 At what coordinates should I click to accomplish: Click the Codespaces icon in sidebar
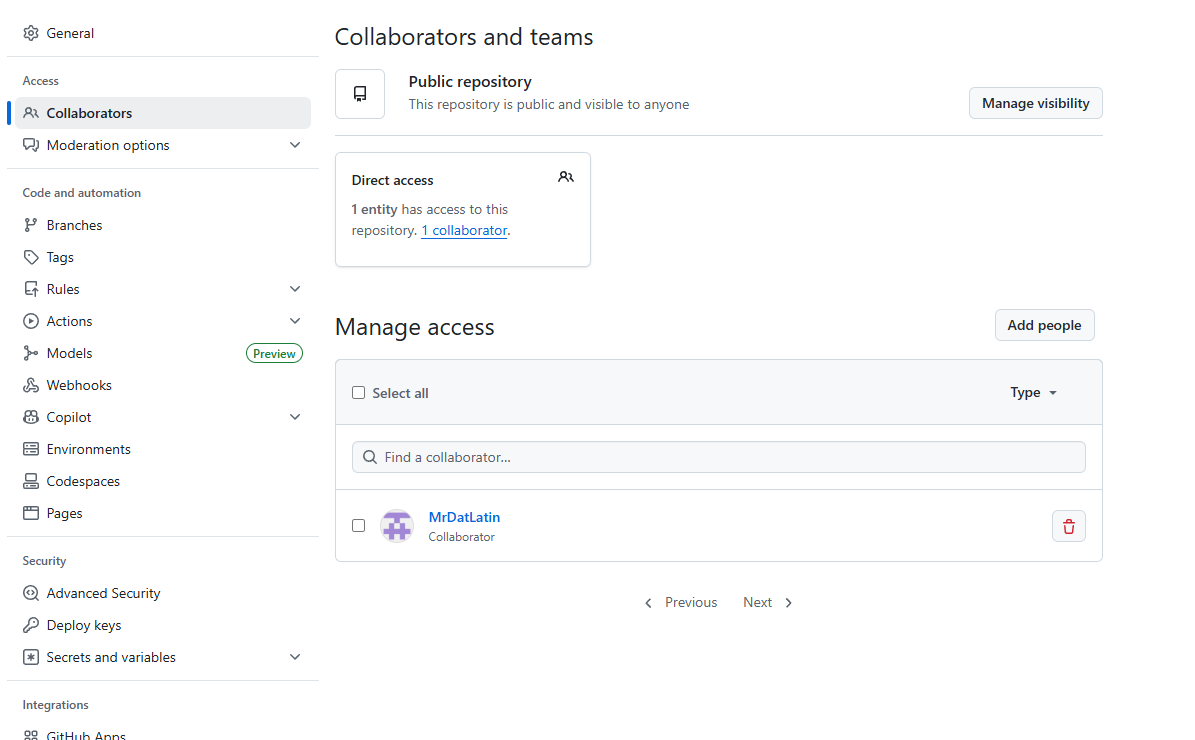[x=31, y=481]
